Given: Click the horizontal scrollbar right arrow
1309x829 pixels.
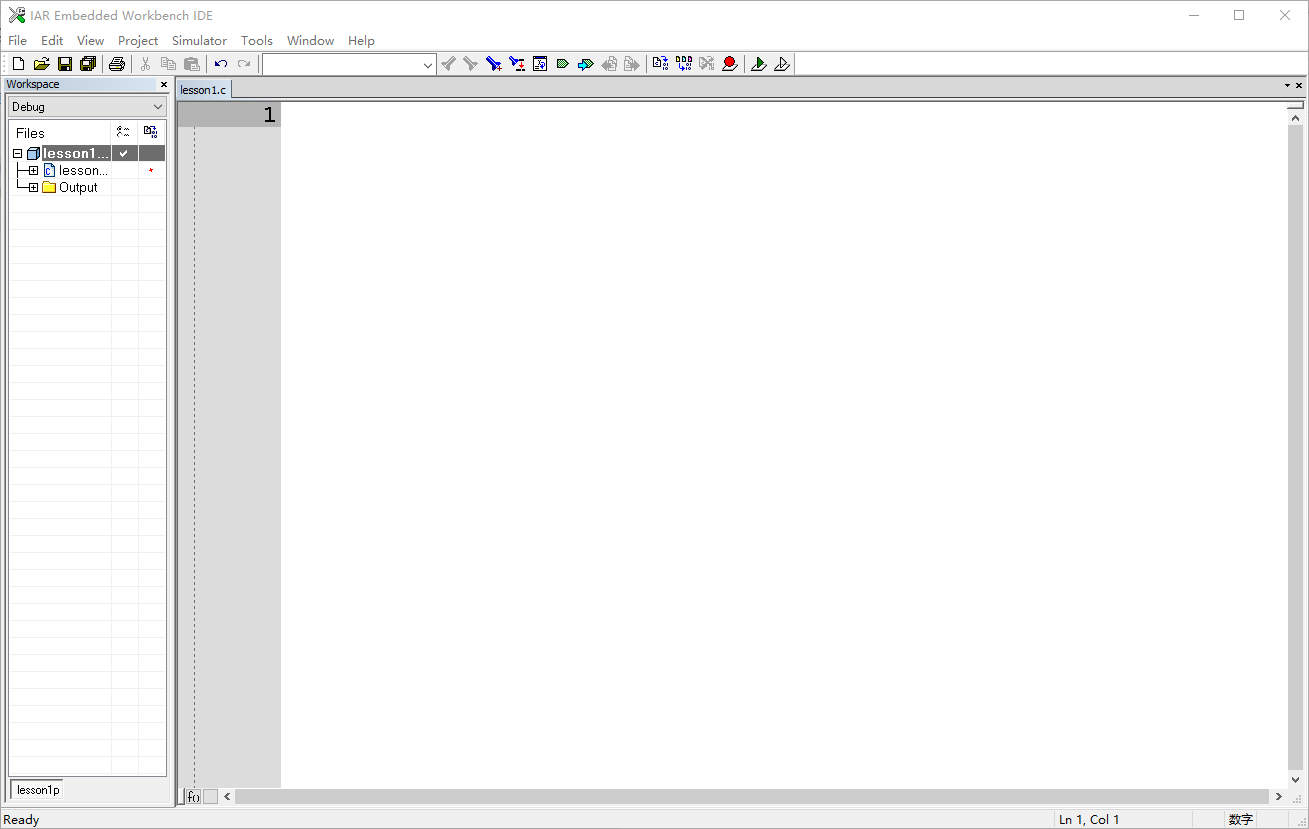Looking at the screenshot, I should pos(1279,797).
